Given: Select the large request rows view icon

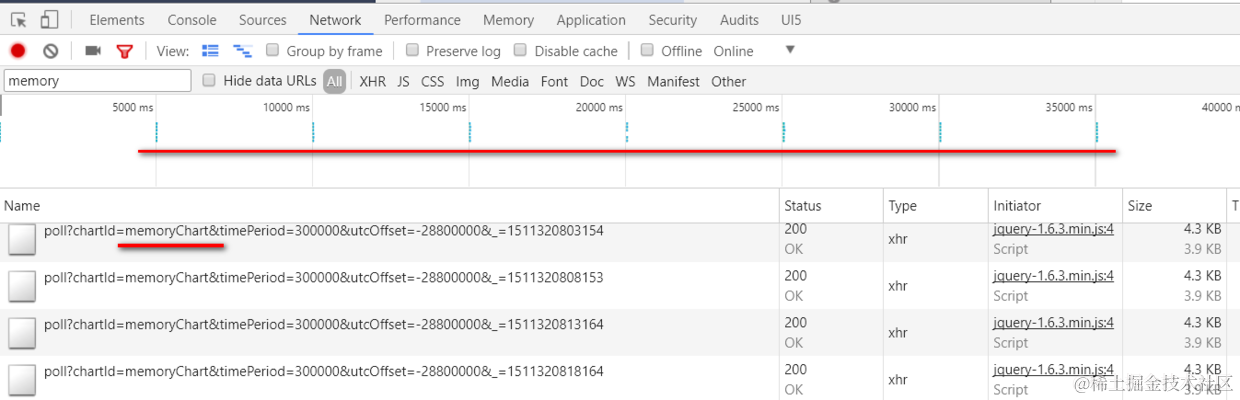Looking at the screenshot, I should pyautogui.click(x=210, y=51).
